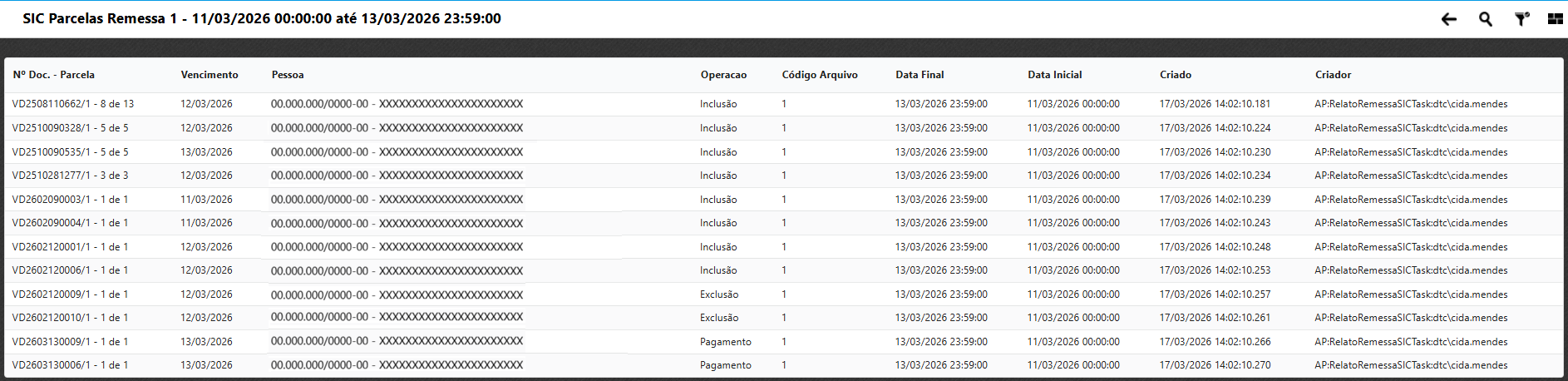
Task: Sort by the Criado column header
Action: click(x=1175, y=75)
